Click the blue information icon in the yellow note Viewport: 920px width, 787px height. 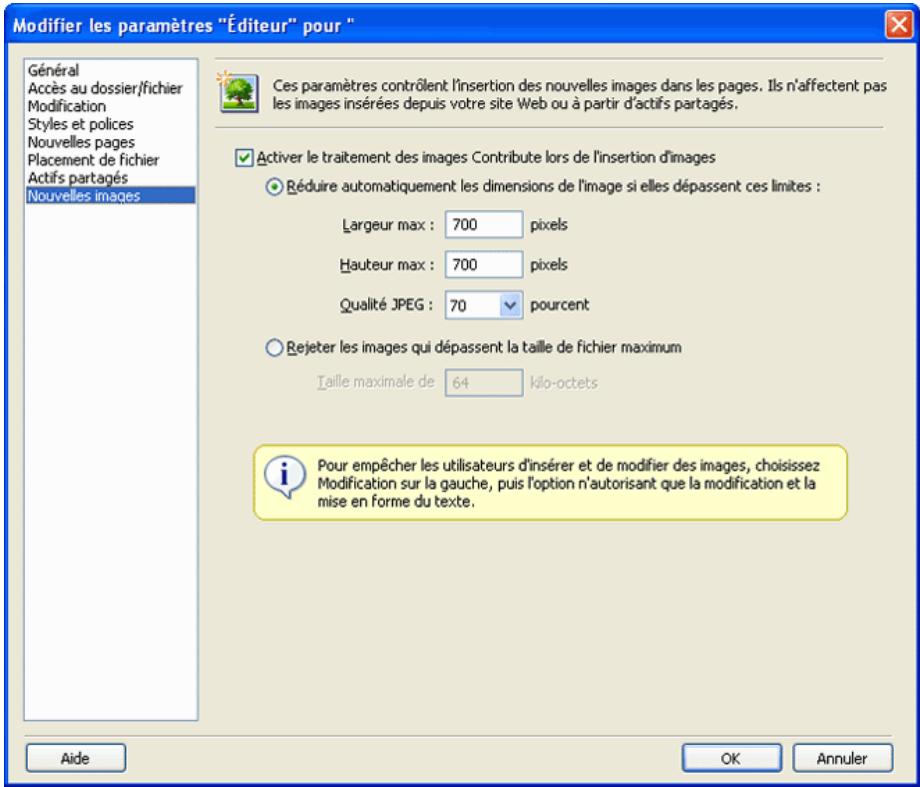(285, 475)
